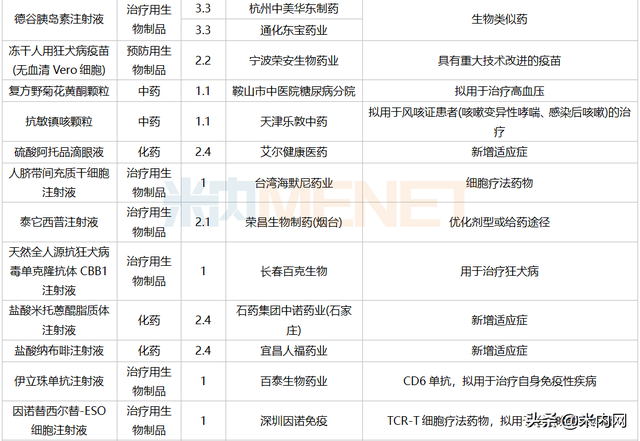Image resolution: width=640 pixels, height=441 pixels.
Task: Select '中药' in the 复方野菊花黄酮颗粒 row
Action: click(x=149, y=91)
